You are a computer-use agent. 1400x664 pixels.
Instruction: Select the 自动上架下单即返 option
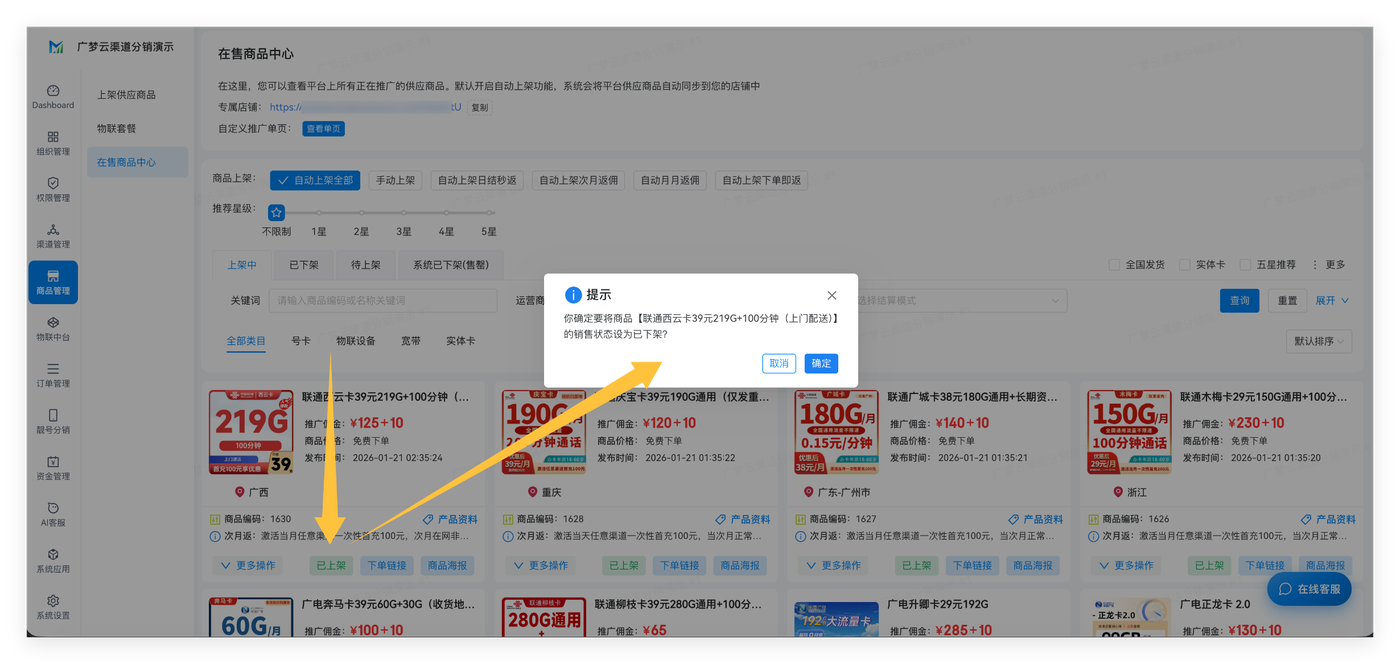point(762,181)
